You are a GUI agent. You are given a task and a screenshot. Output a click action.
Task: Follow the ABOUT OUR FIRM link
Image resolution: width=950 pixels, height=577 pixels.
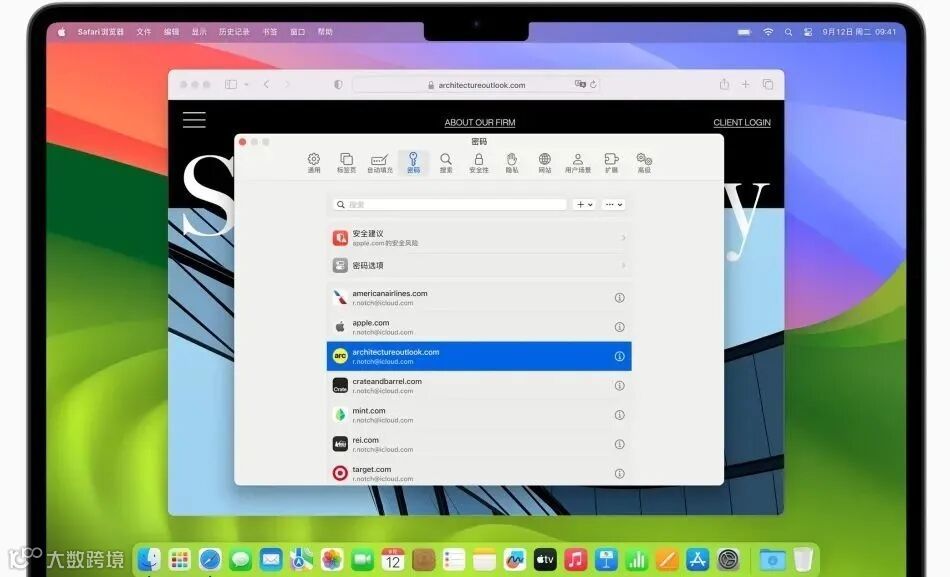pos(480,122)
